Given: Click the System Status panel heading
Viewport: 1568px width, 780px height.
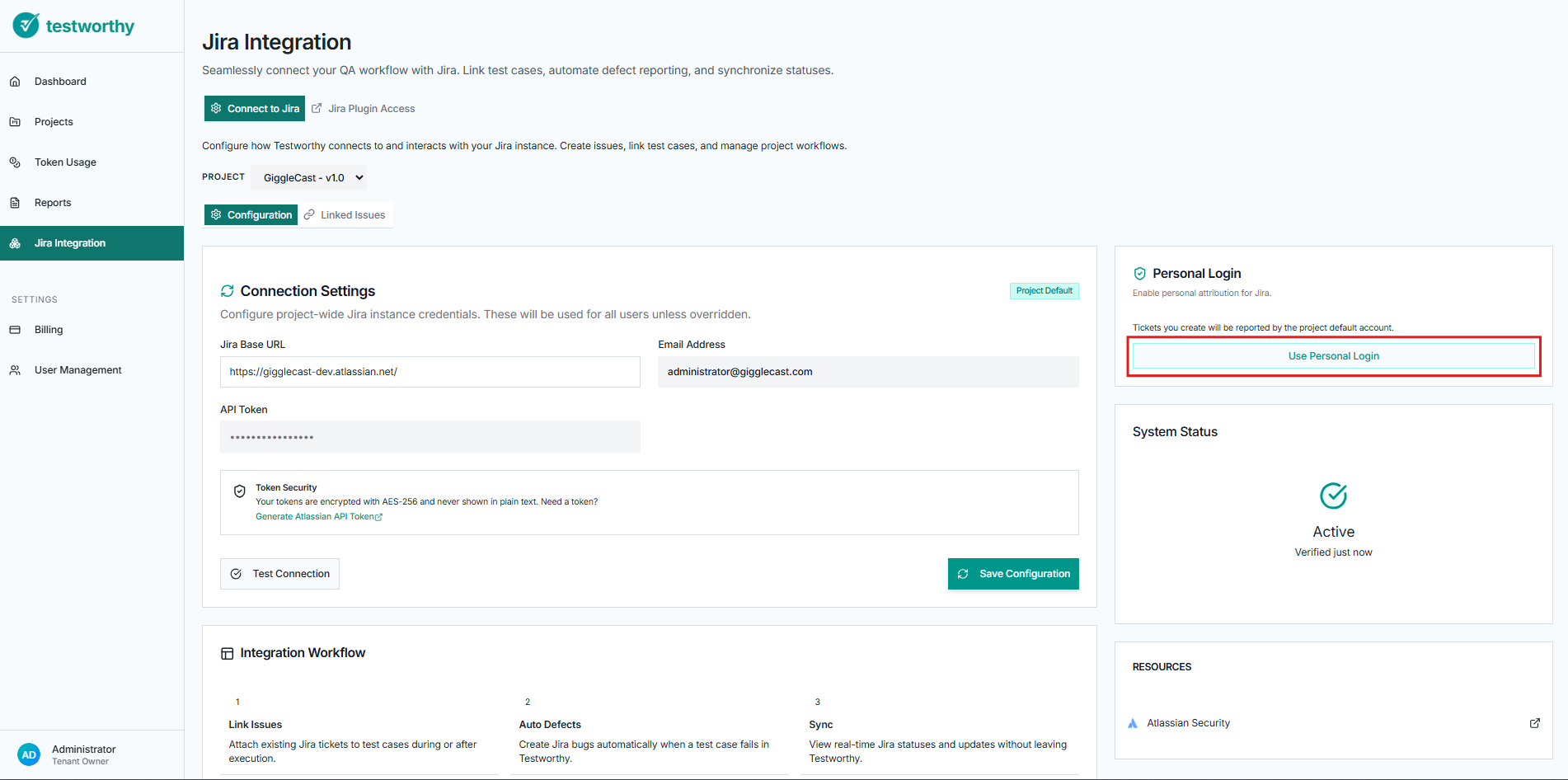Looking at the screenshot, I should pos(1175,432).
